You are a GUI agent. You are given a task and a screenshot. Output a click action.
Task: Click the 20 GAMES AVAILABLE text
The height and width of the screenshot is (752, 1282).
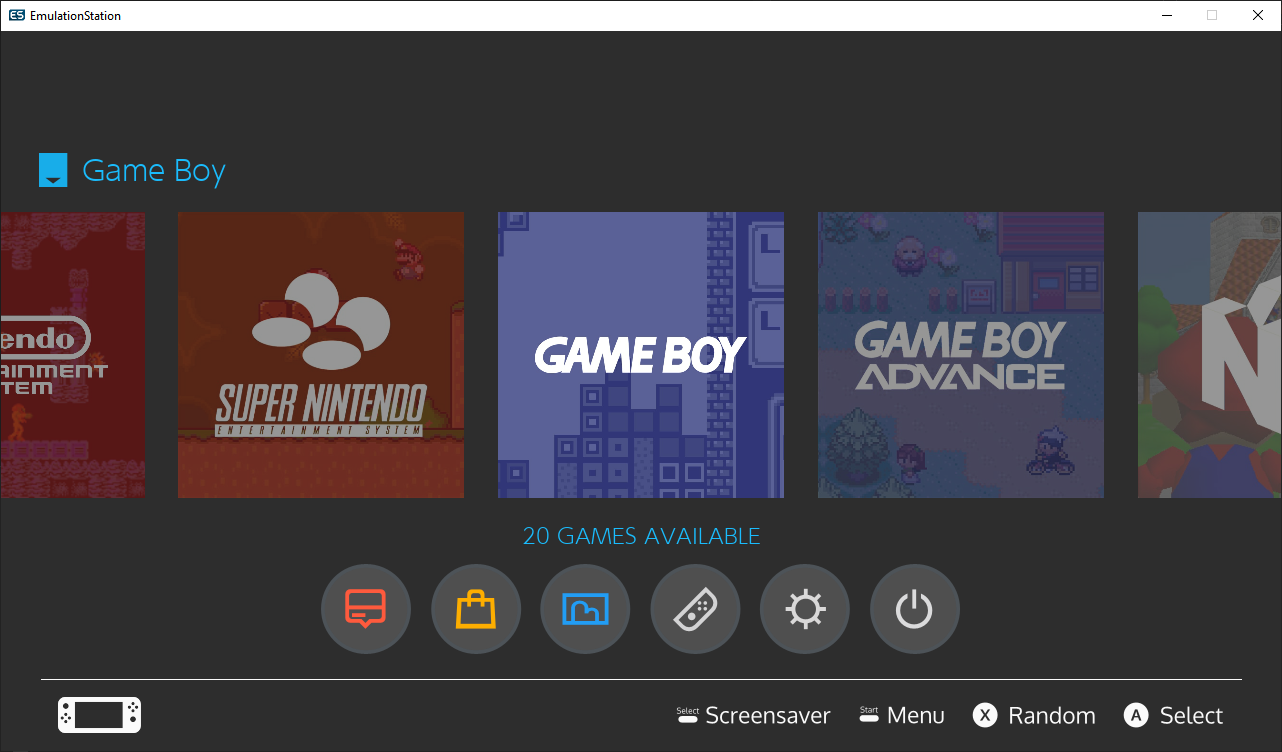pos(641,536)
